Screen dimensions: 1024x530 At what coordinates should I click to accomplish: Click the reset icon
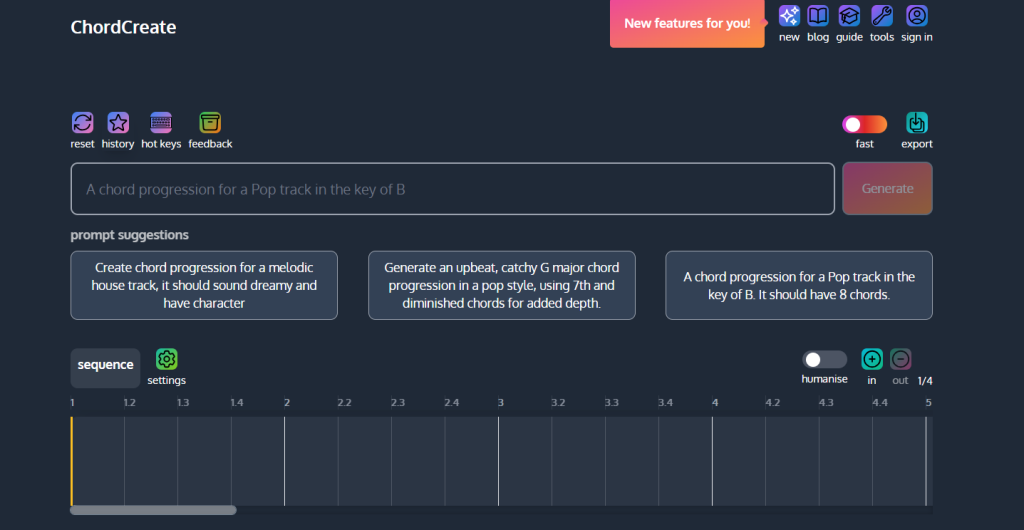(82, 123)
